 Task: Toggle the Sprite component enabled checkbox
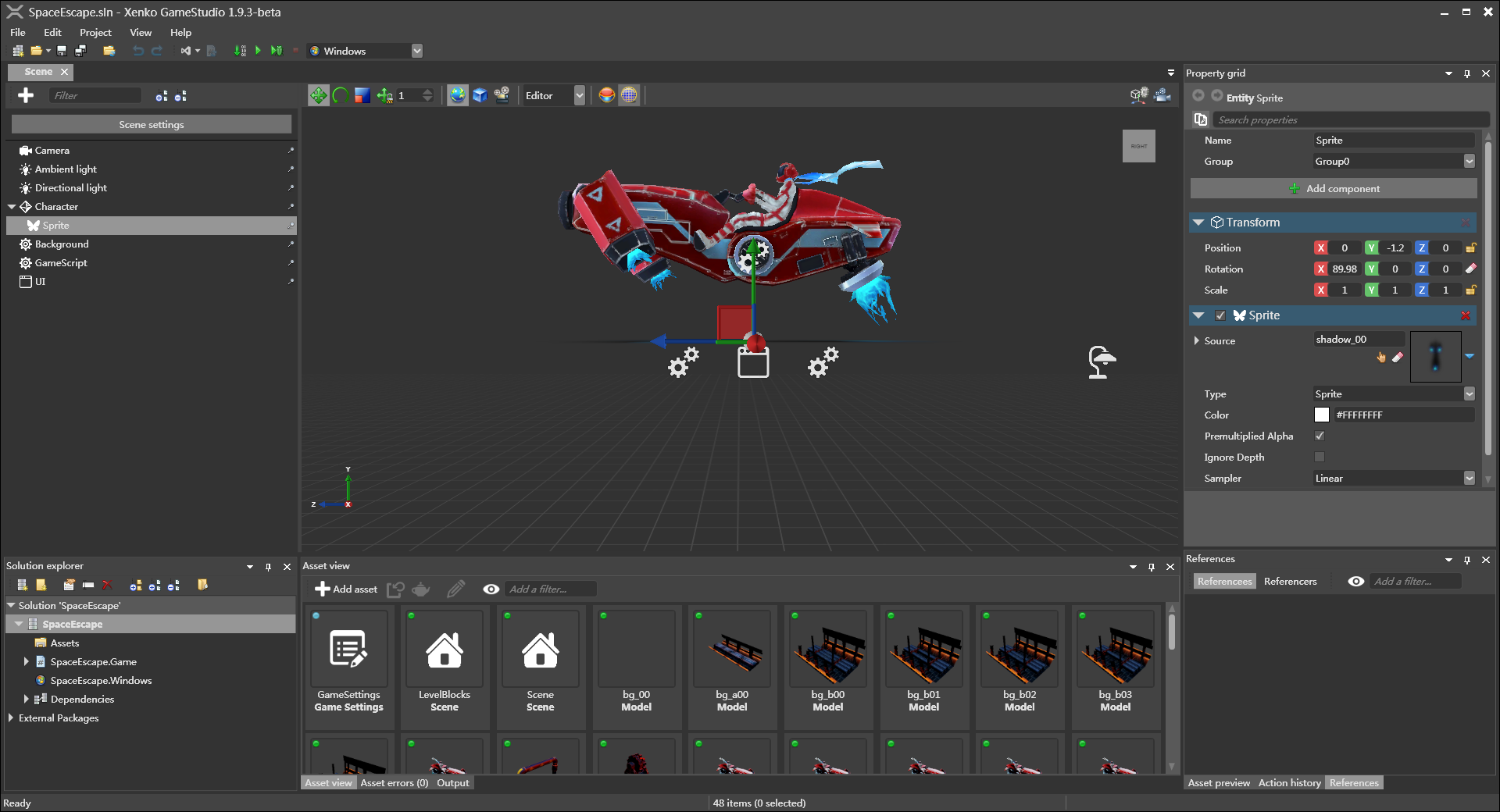coord(1220,315)
